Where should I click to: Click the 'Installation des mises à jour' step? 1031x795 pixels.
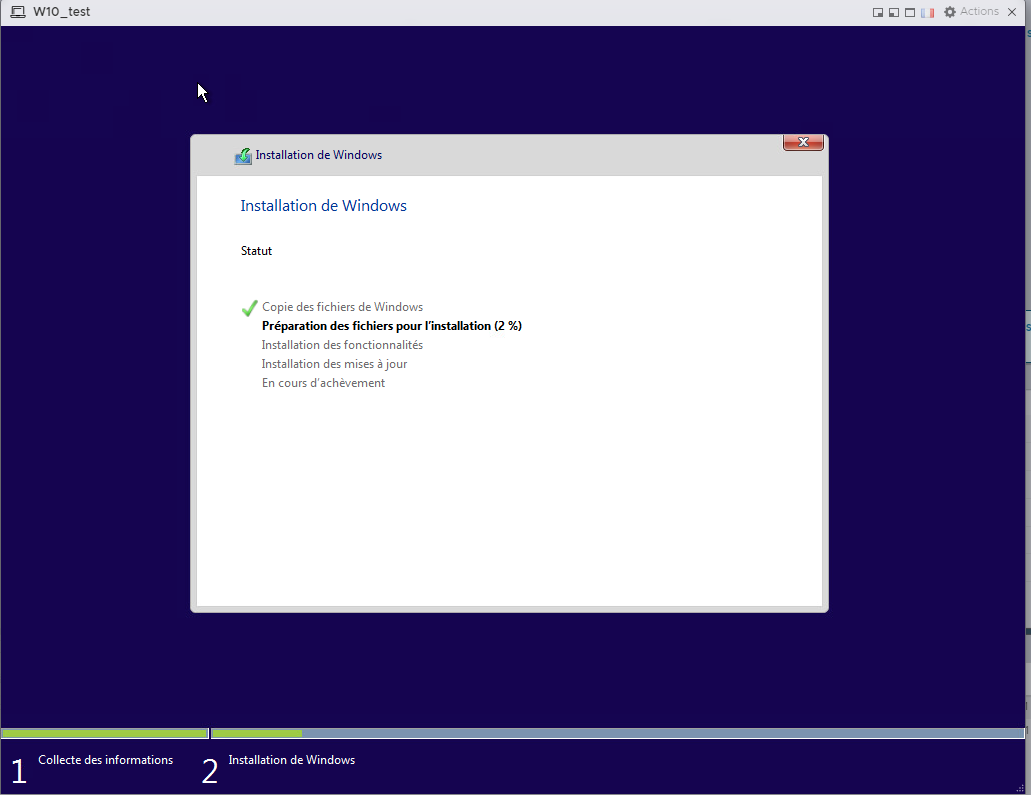point(334,364)
